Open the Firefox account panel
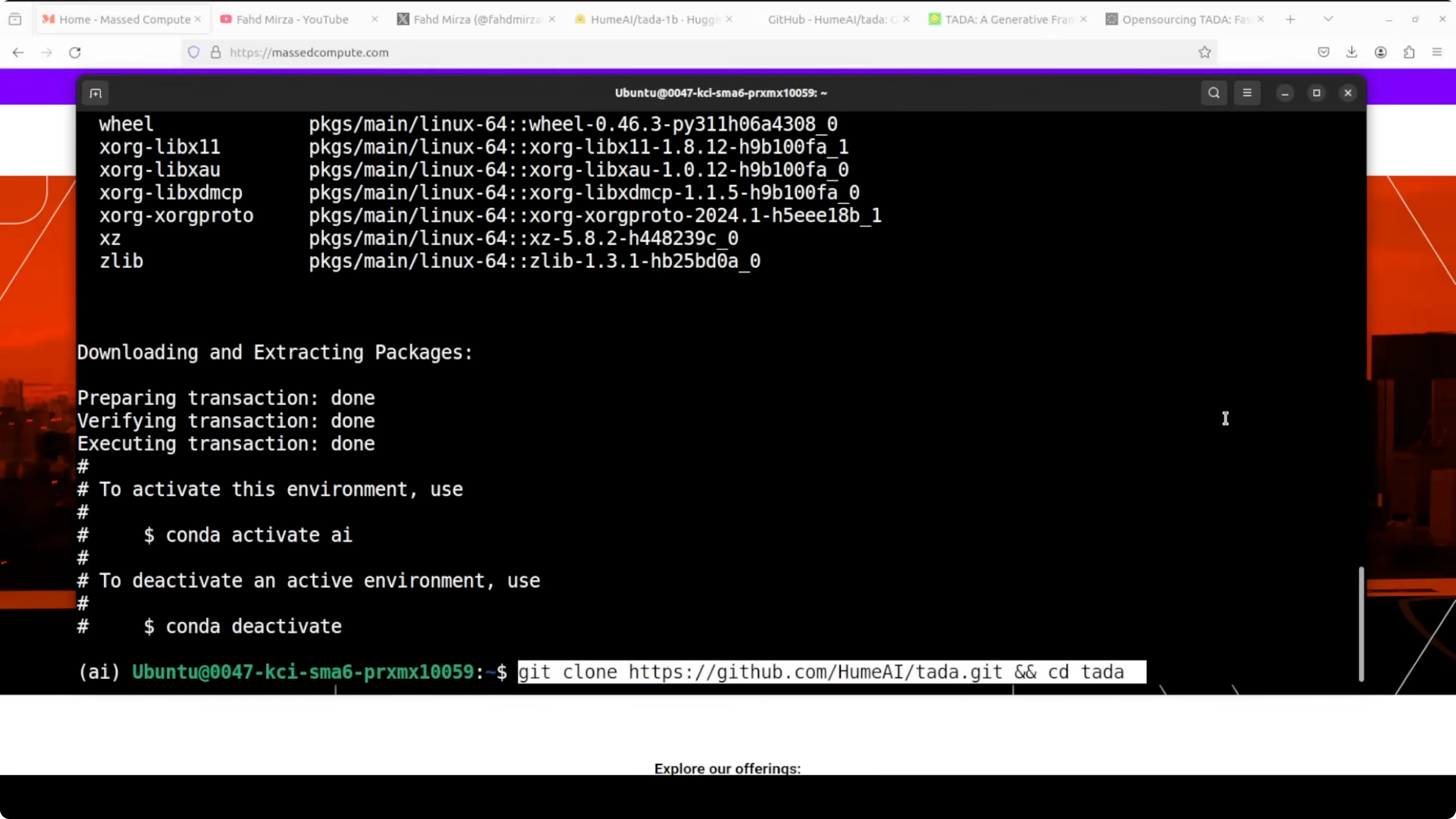1456x819 pixels. pos(1381,52)
